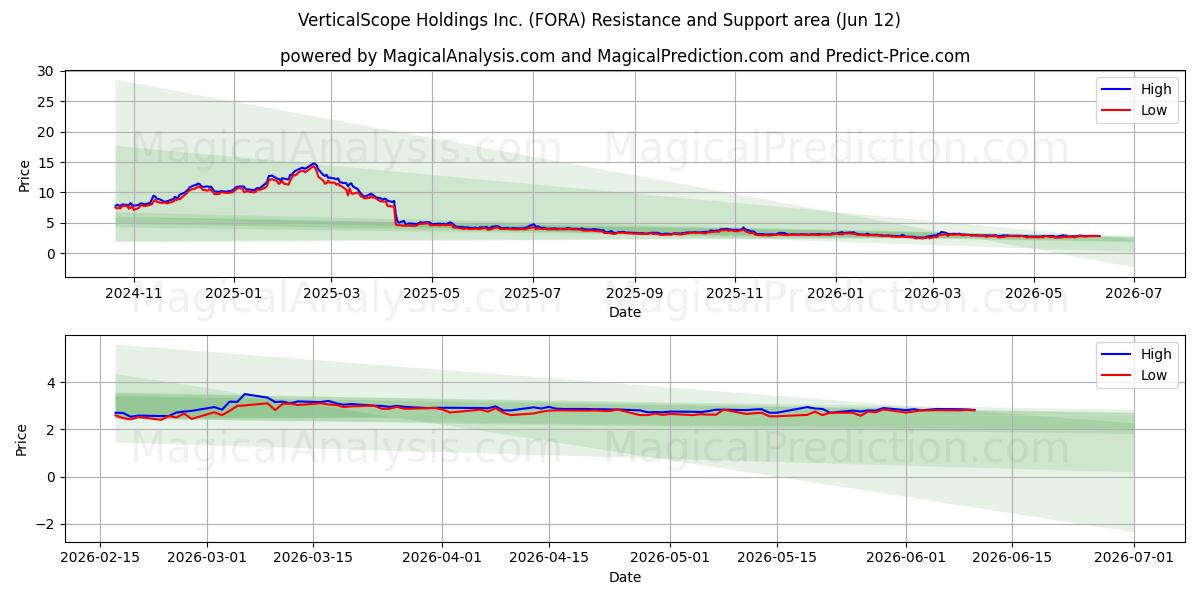
Task: Click the chart title mentioning VerticalScope Holdings Inc.
Action: tap(599, 20)
